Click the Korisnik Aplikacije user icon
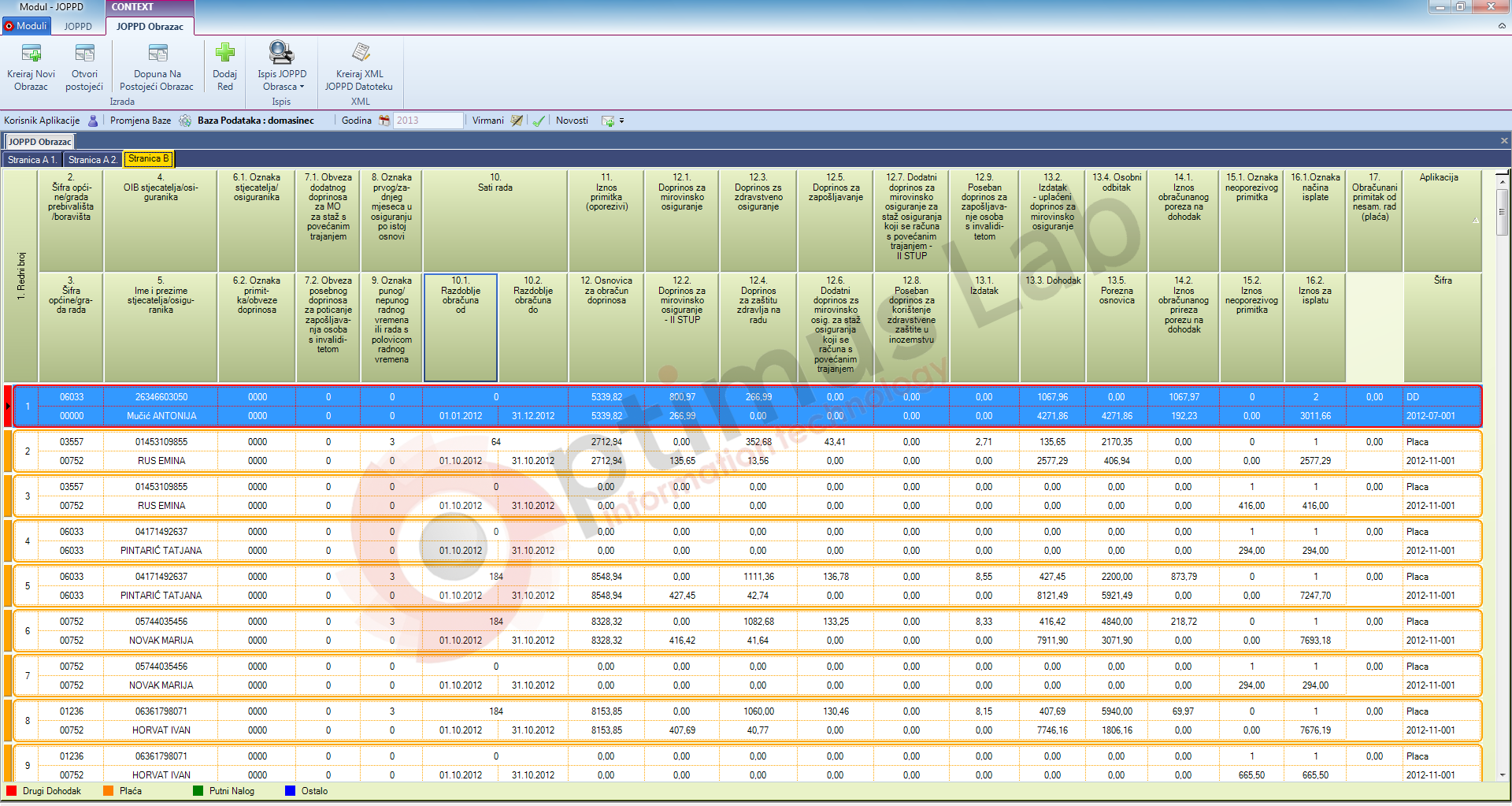Screen dimensions: 1512x806 click(x=93, y=121)
